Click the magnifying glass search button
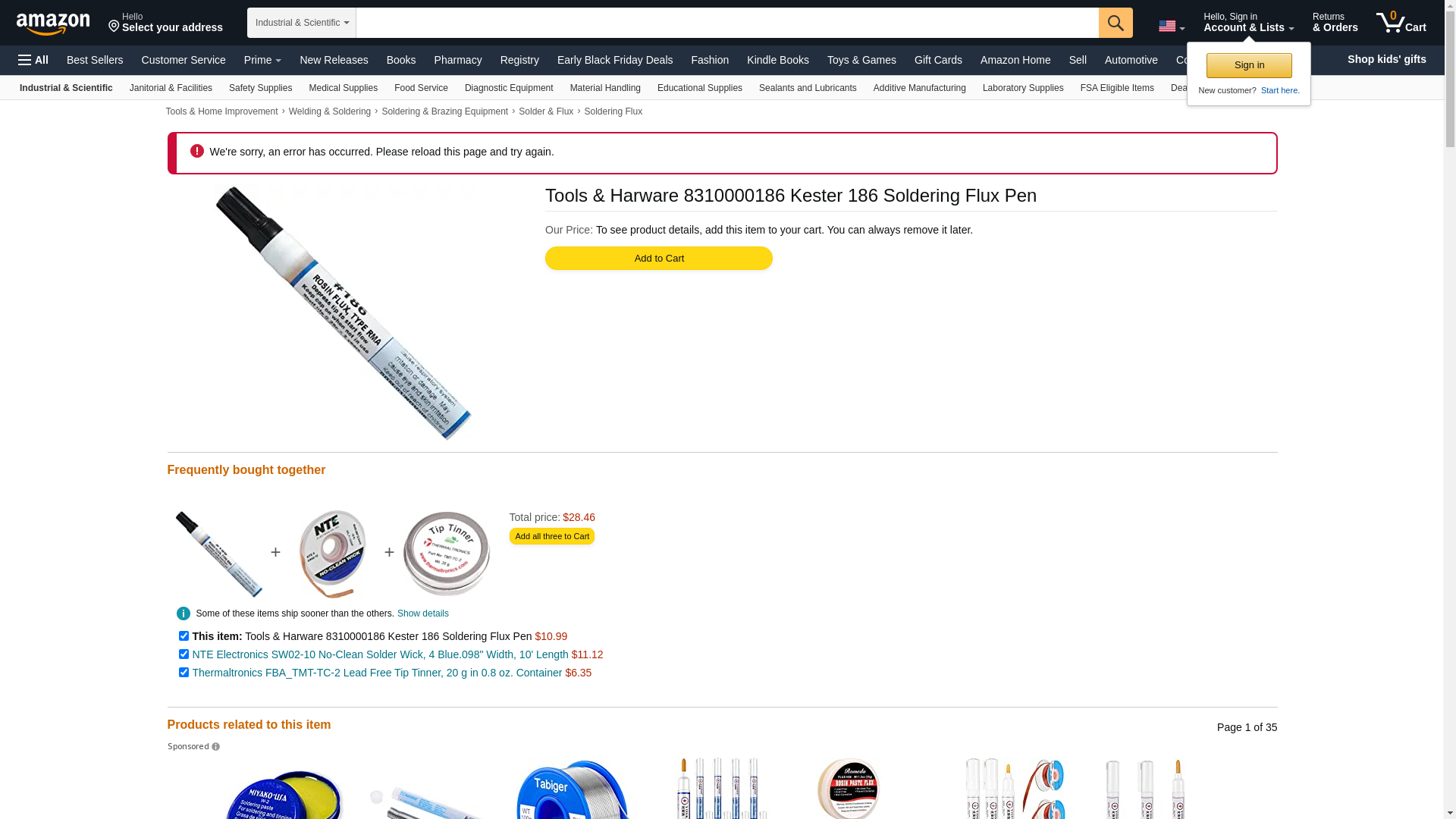 tap(1116, 23)
